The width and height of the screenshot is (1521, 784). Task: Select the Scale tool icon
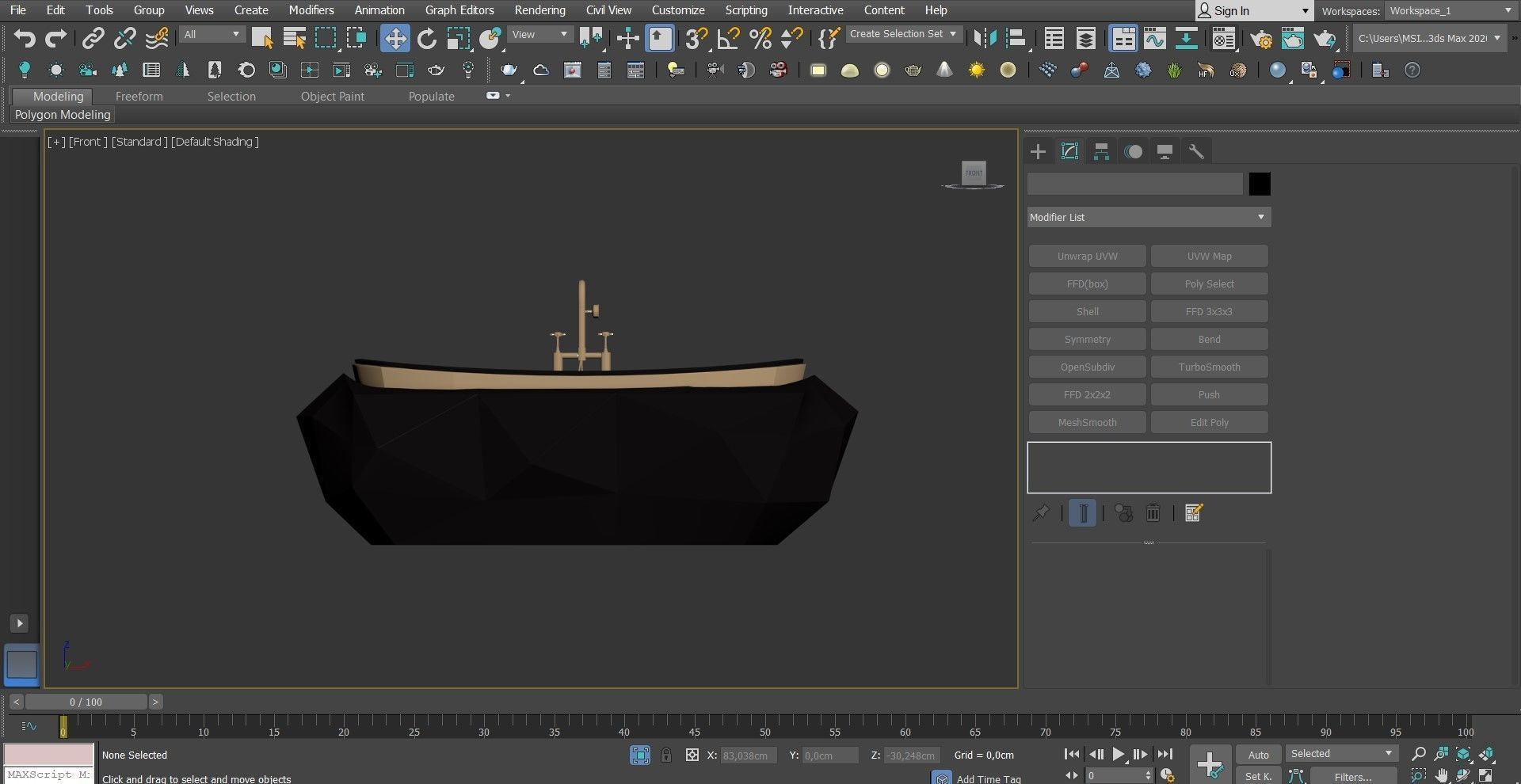pos(458,38)
